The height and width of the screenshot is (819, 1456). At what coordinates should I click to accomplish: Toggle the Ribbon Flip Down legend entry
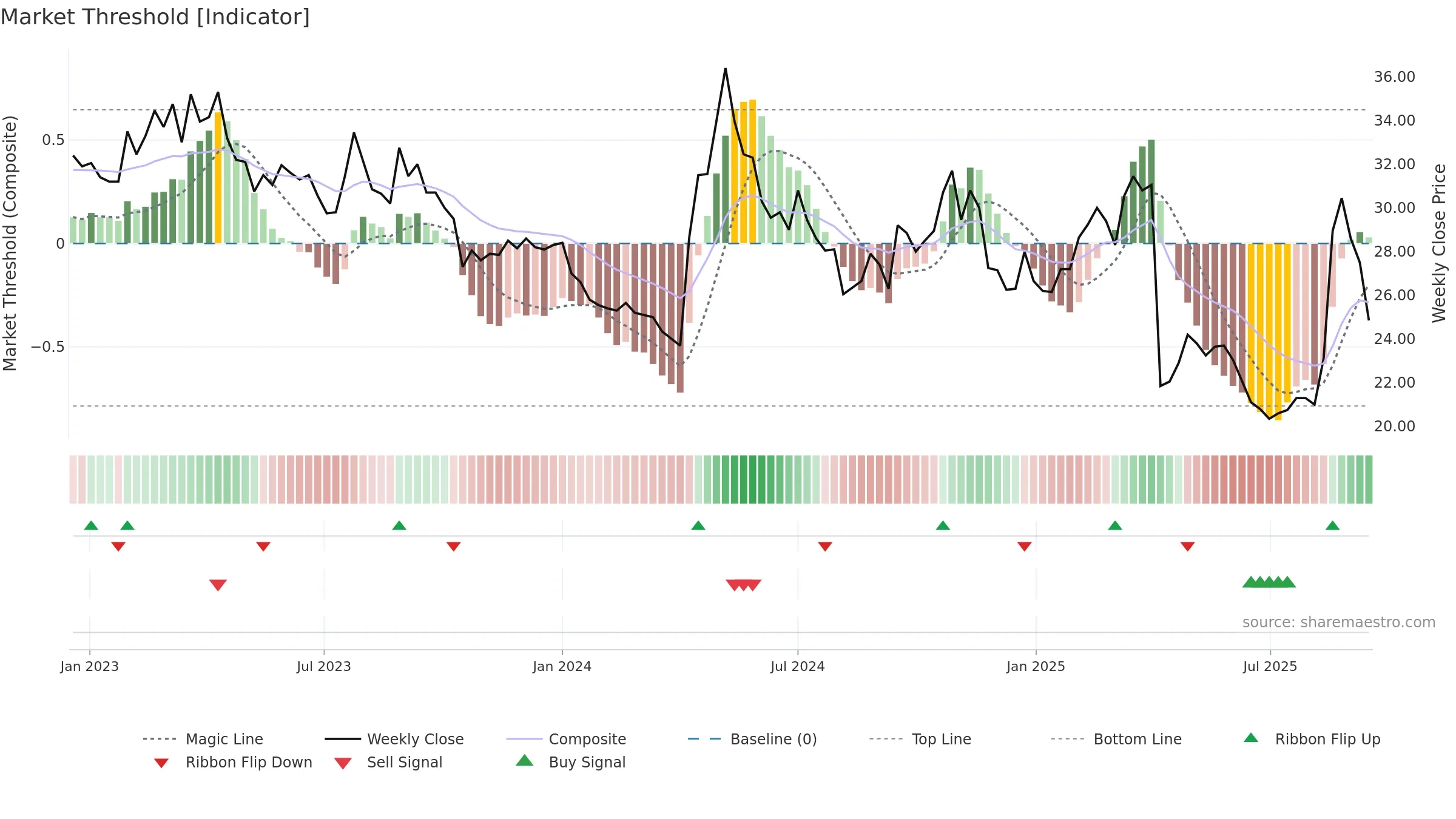pyautogui.click(x=233, y=762)
